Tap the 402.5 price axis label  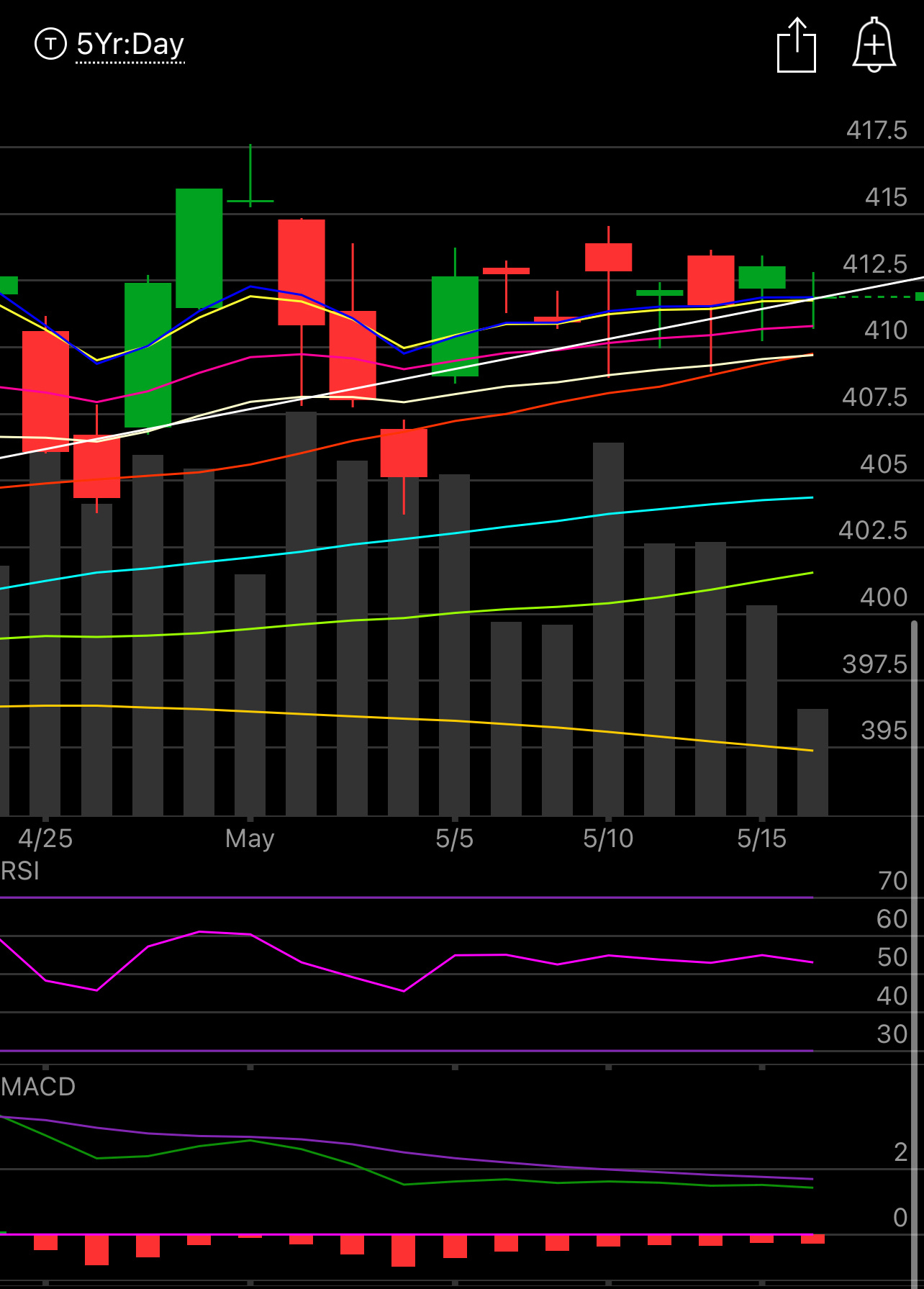tap(873, 530)
